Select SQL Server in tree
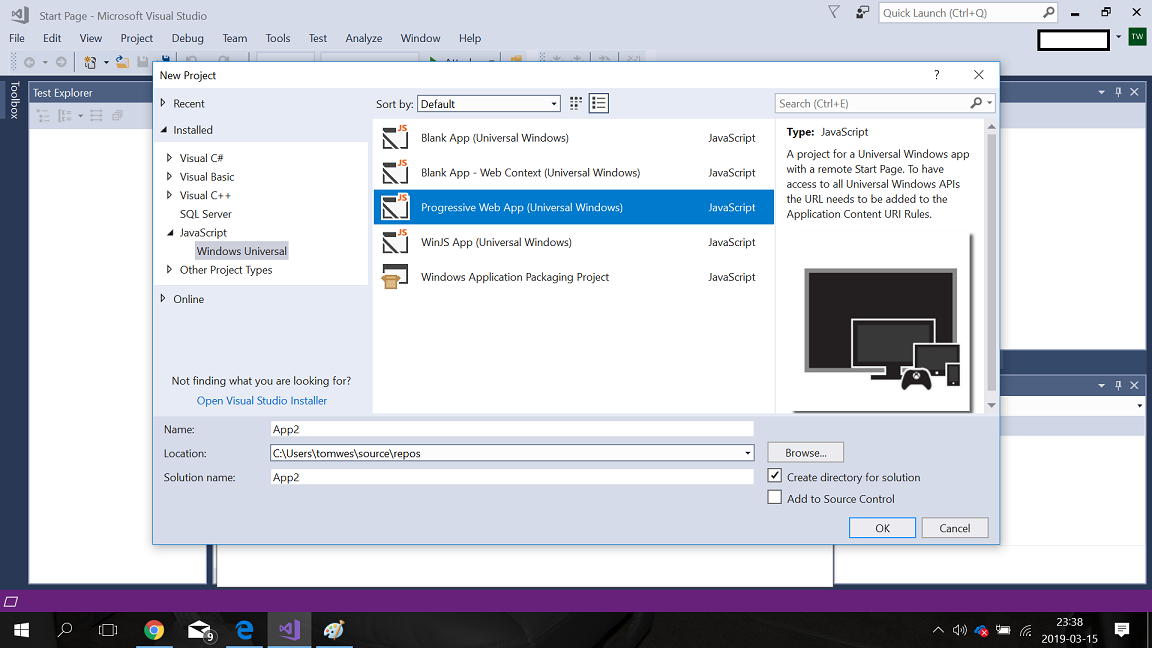Screen dimensions: 1152x648 206,214
